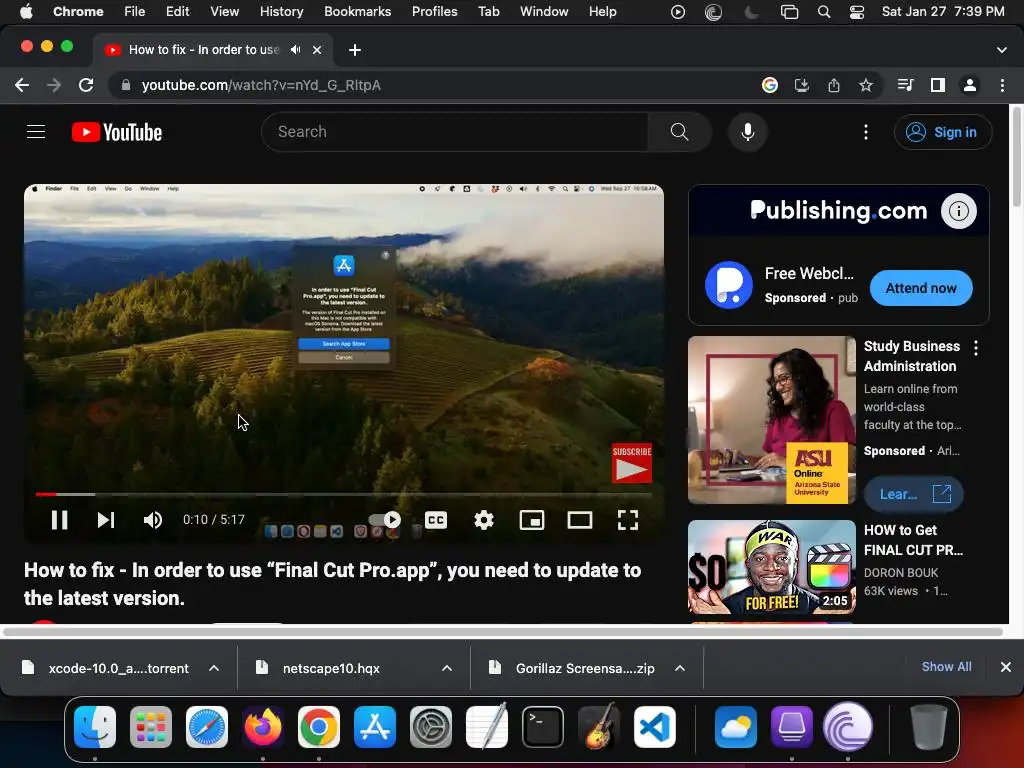Click the horizontal page scrollbar

point(503,632)
